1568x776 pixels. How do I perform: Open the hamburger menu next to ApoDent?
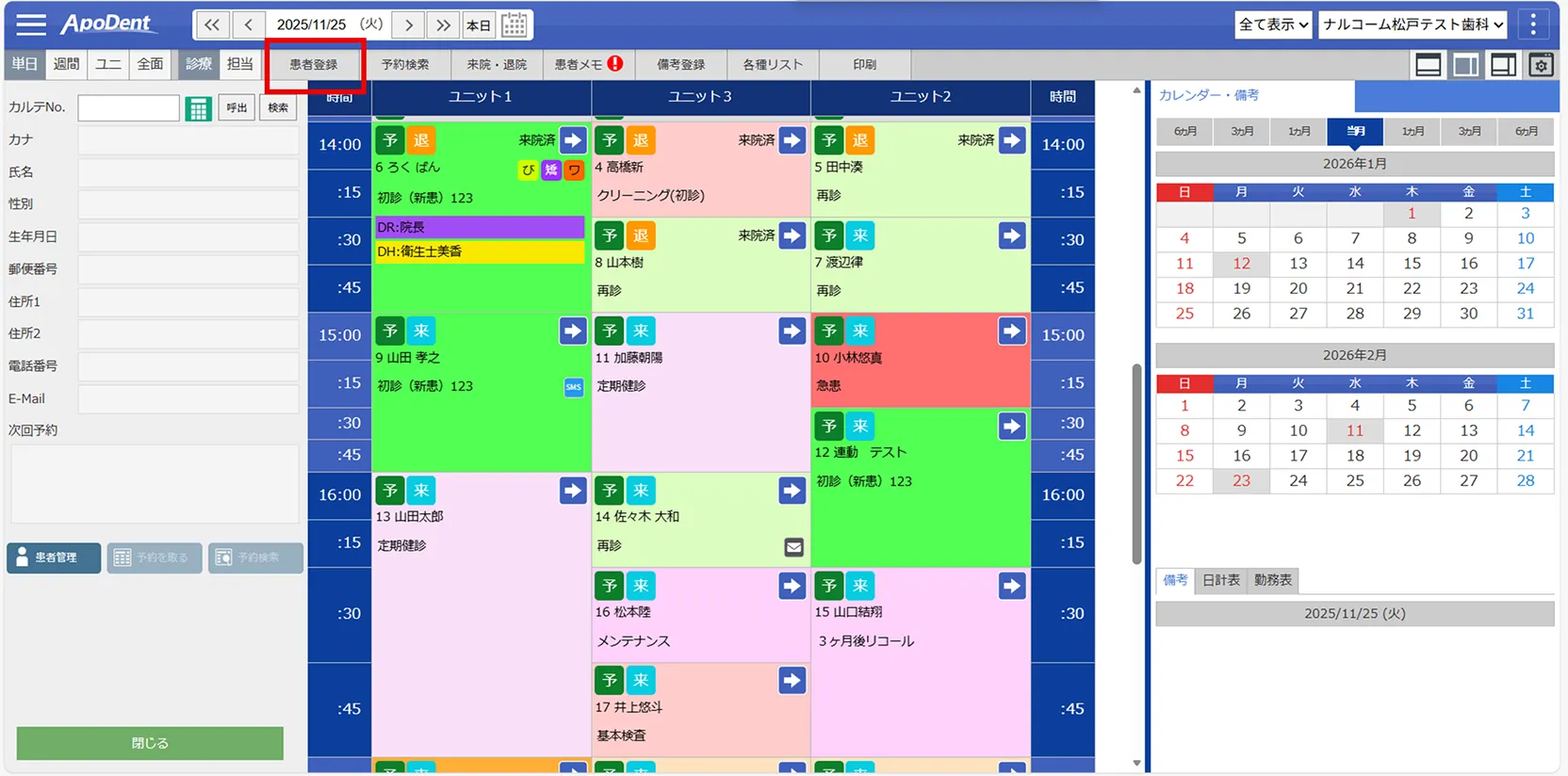click(x=30, y=24)
